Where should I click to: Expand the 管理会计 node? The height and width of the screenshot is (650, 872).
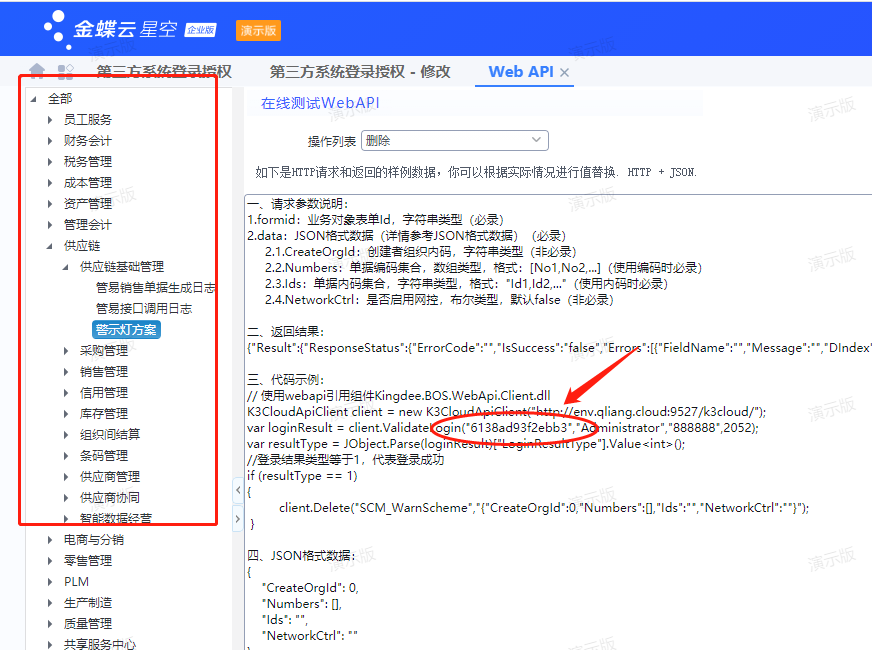tap(50, 225)
